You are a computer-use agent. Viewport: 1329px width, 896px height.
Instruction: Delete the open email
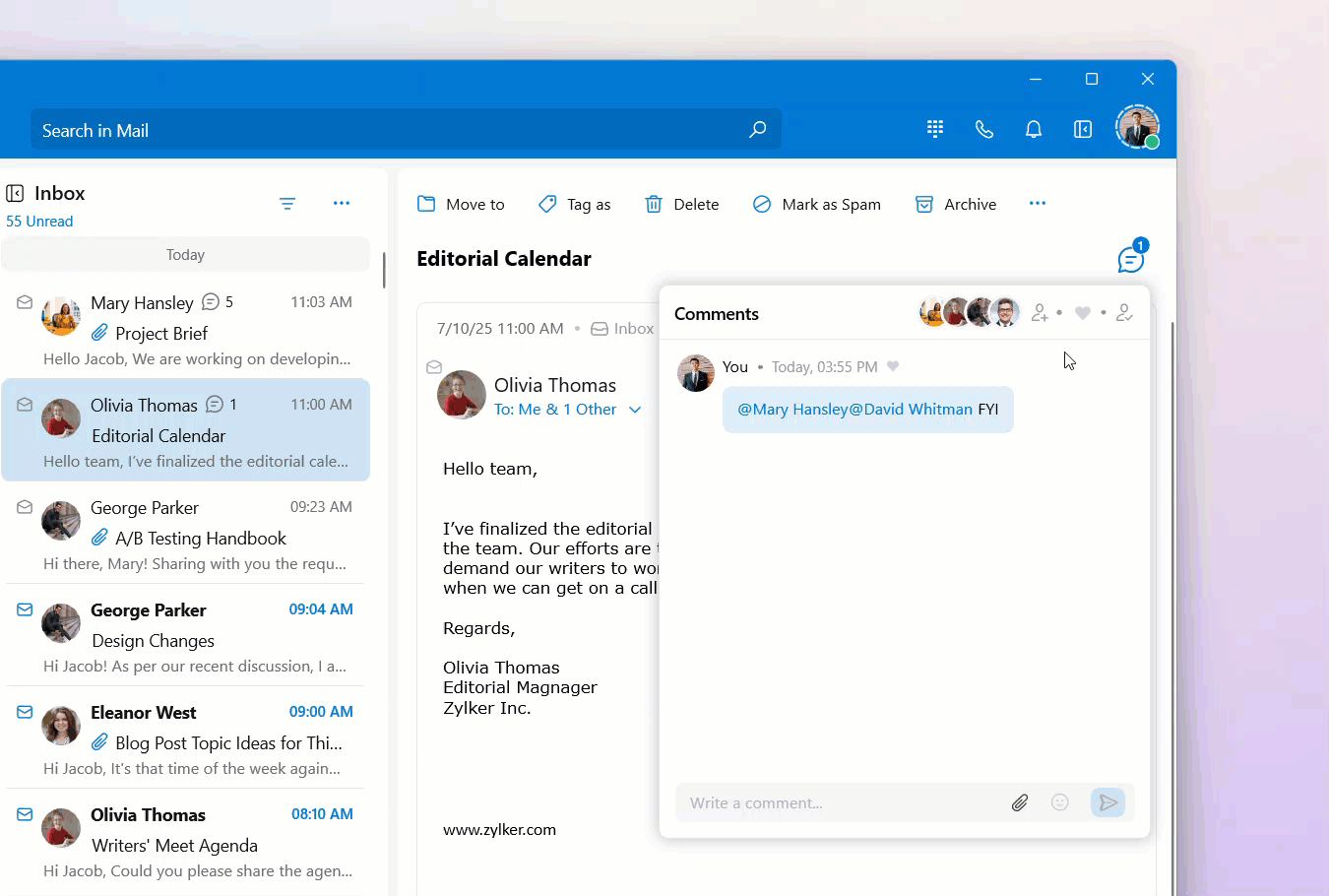click(x=681, y=204)
